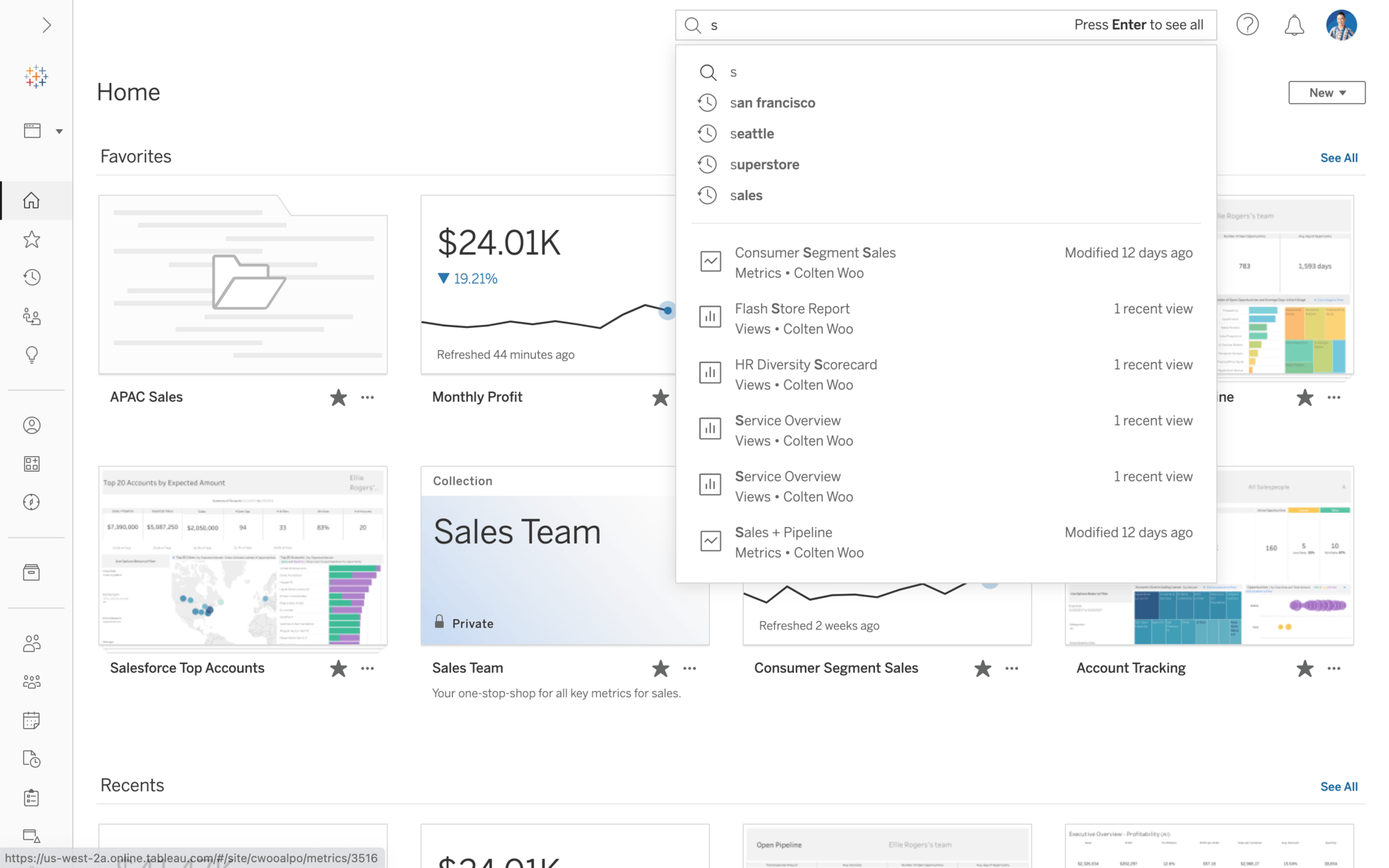The height and width of the screenshot is (868, 1389).
Task: Click the Home icon in sidebar
Action: click(32, 201)
